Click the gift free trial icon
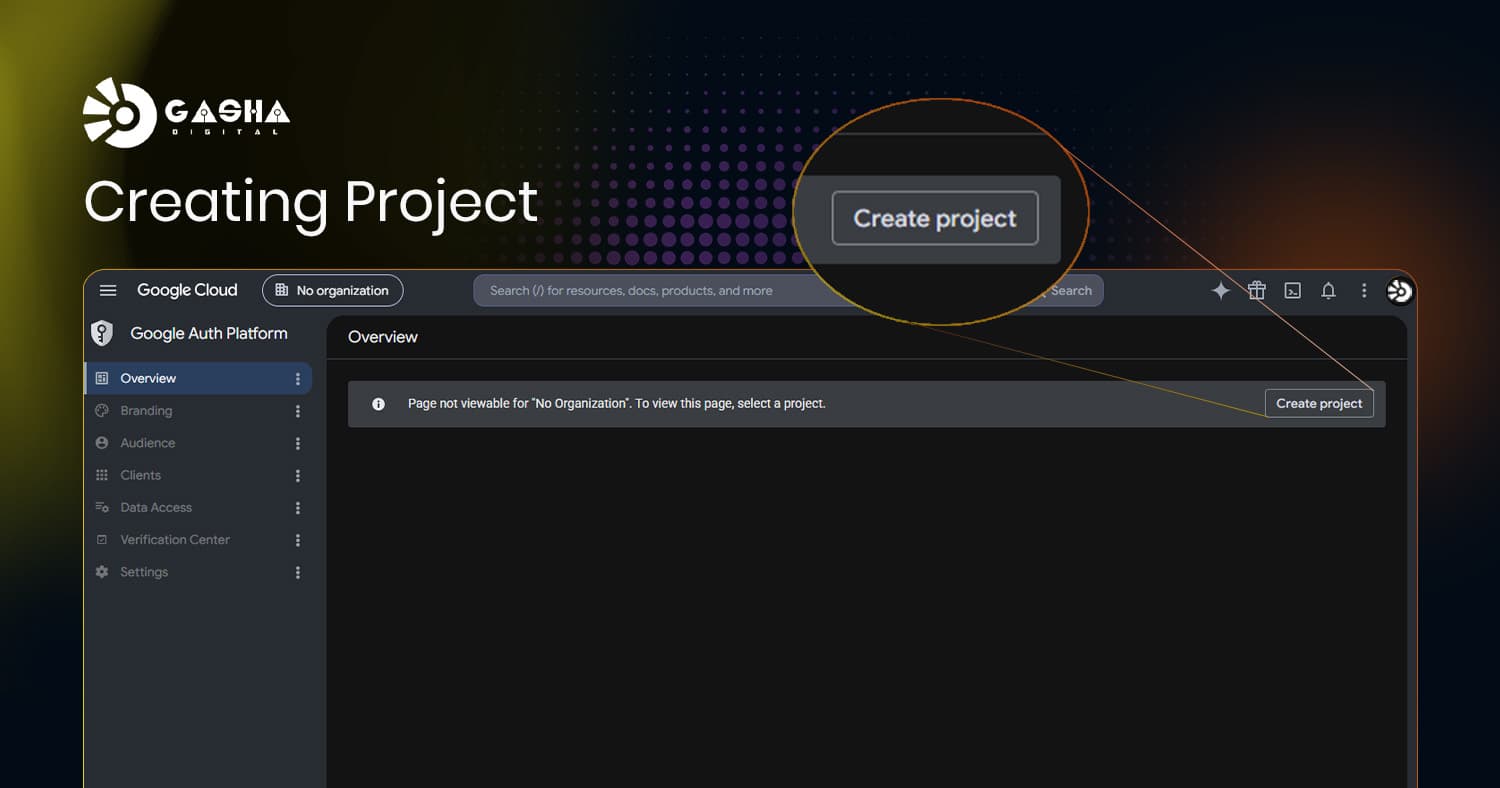Screen dimensions: 1500x788 pos(1257,290)
